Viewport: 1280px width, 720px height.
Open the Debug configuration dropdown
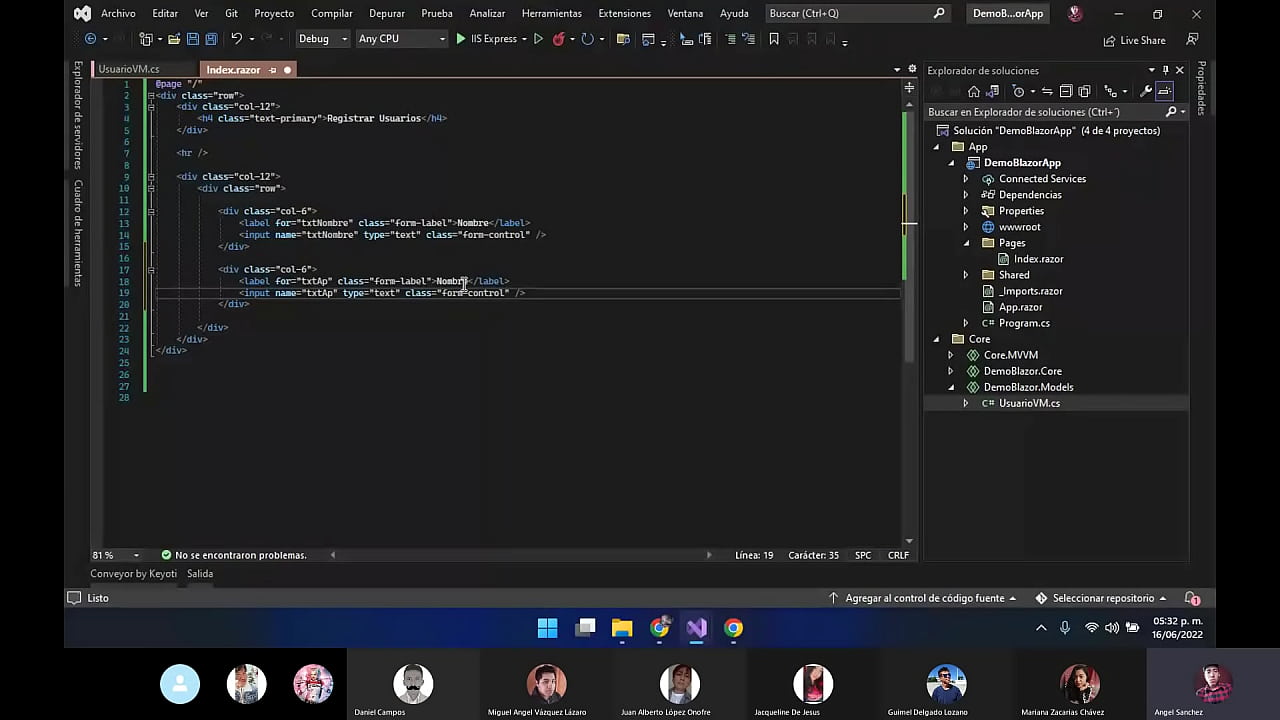[321, 38]
